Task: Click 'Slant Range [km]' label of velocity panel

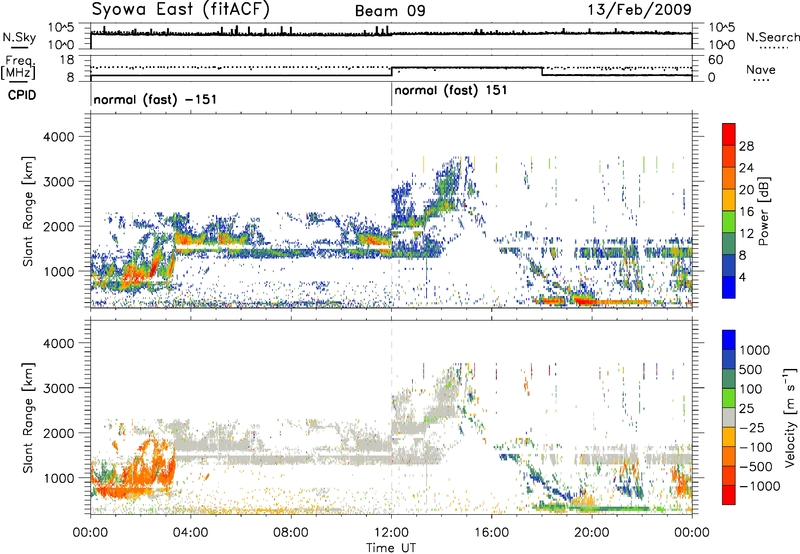Action: point(28,418)
